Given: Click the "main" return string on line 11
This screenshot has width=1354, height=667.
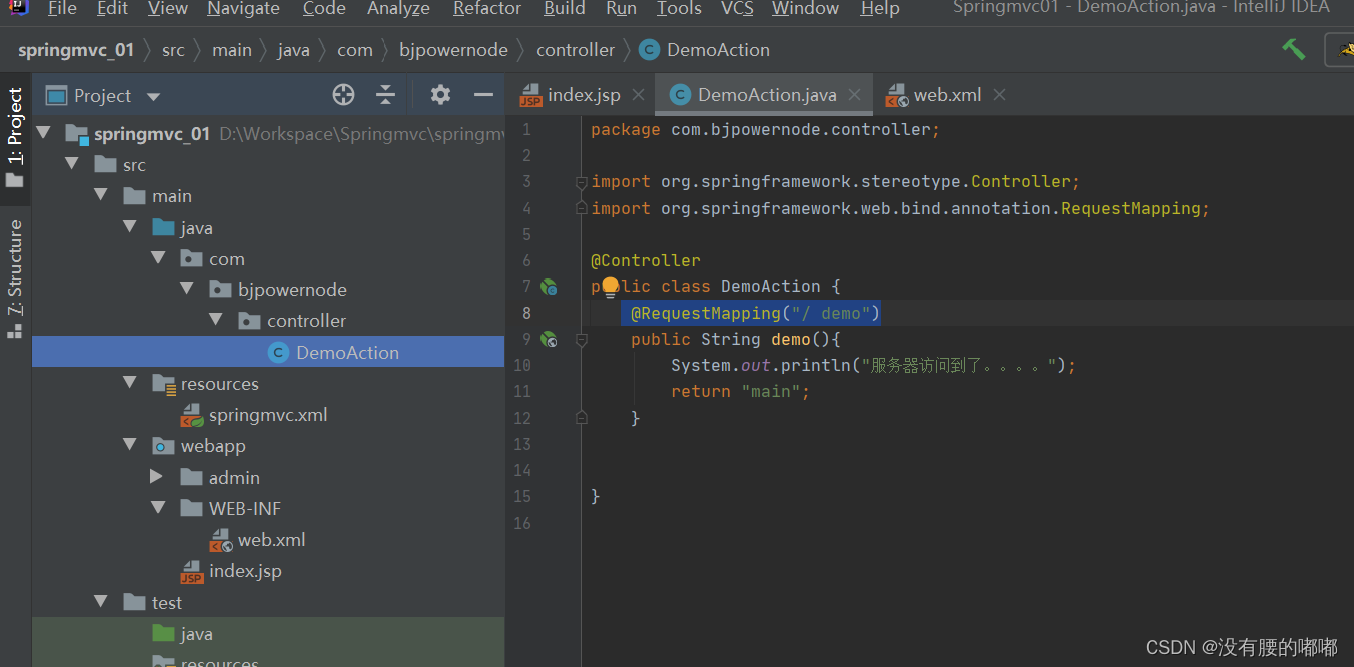Looking at the screenshot, I should pos(770,392).
